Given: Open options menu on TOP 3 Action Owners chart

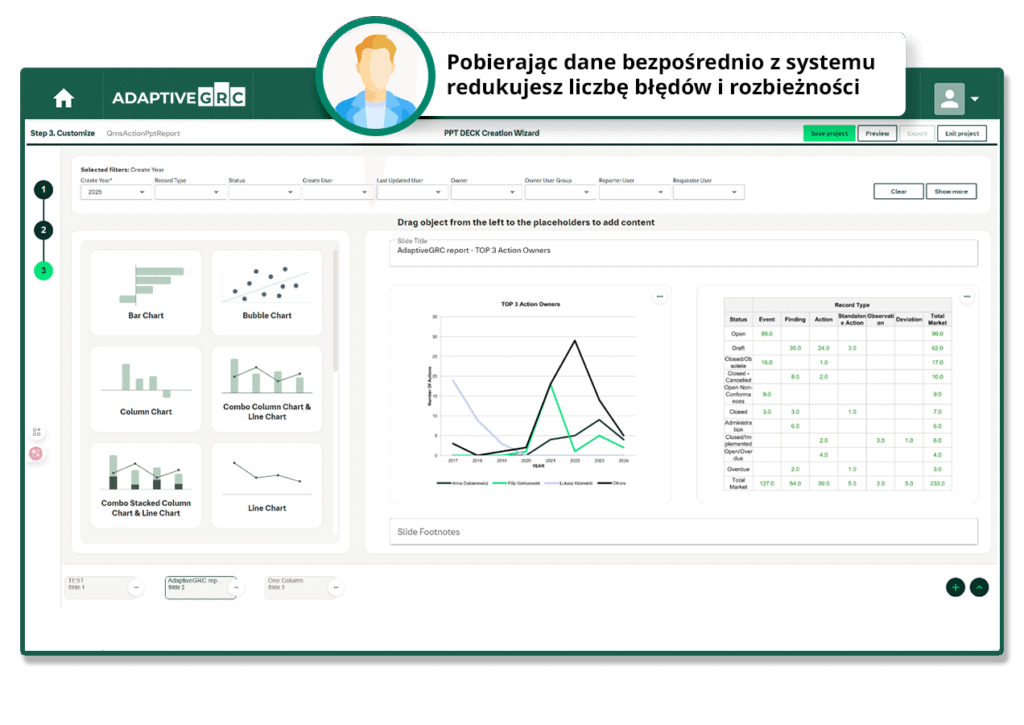Looking at the screenshot, I should 659,296.
